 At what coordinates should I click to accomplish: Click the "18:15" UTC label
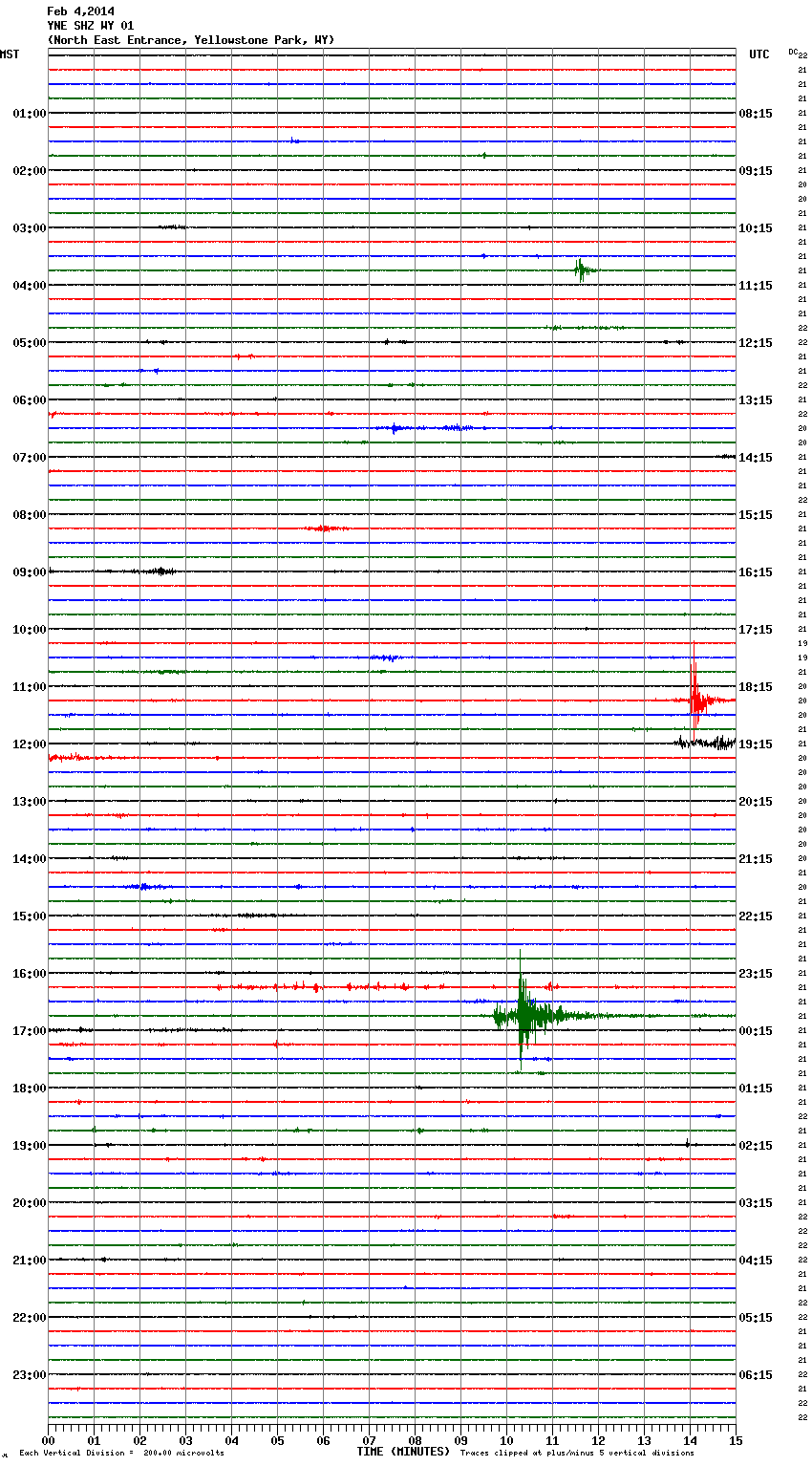pyautogui.click(x=756, y=687)
